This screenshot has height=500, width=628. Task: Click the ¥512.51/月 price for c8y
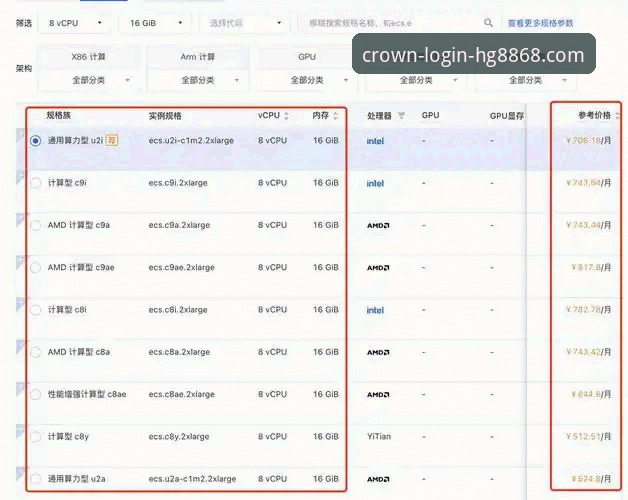589,437
